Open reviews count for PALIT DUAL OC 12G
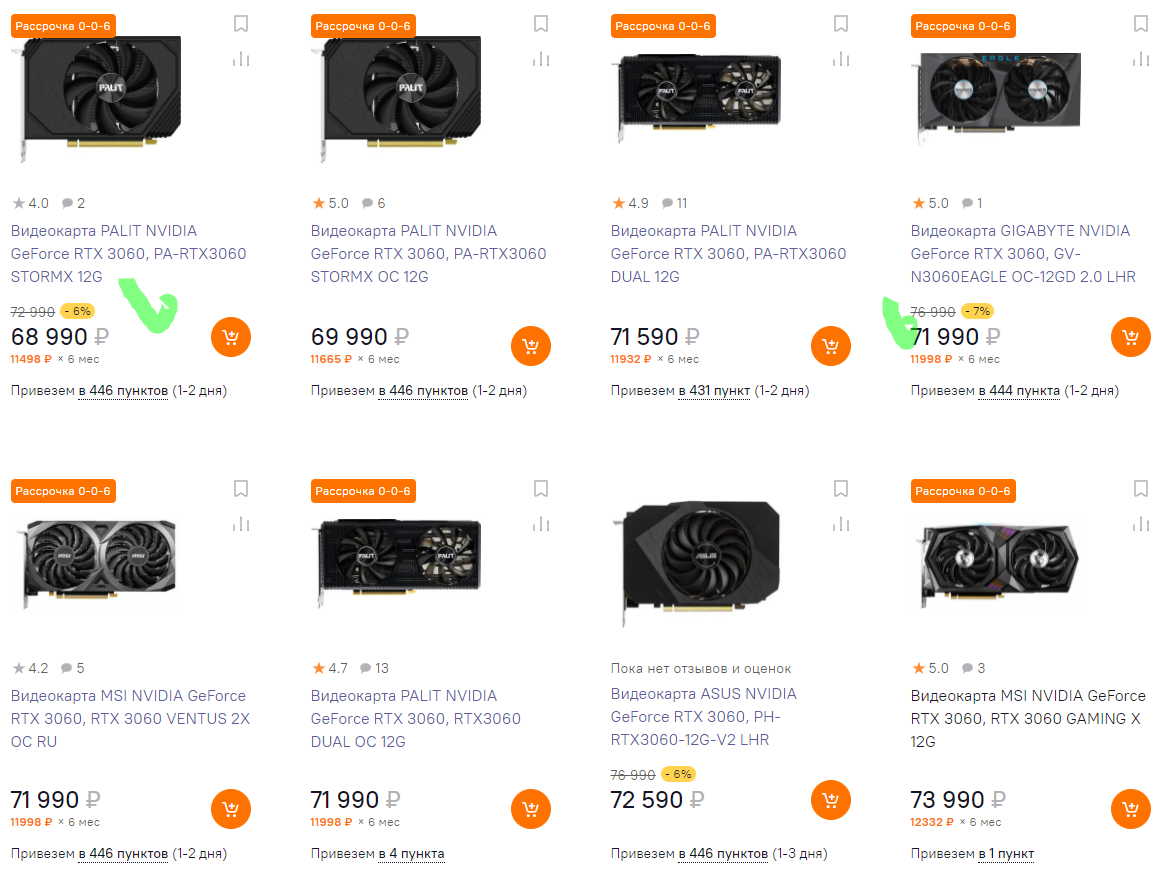1160x893 pixels. tap(375, 668)
